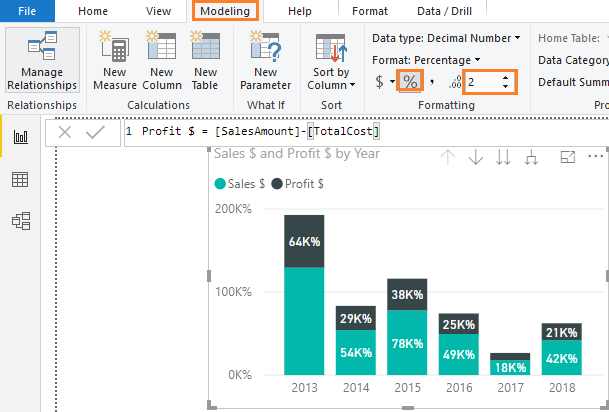The image size is (609, 412).
Task: Decrease decimal places with down arrow
Action: [505, 86]
